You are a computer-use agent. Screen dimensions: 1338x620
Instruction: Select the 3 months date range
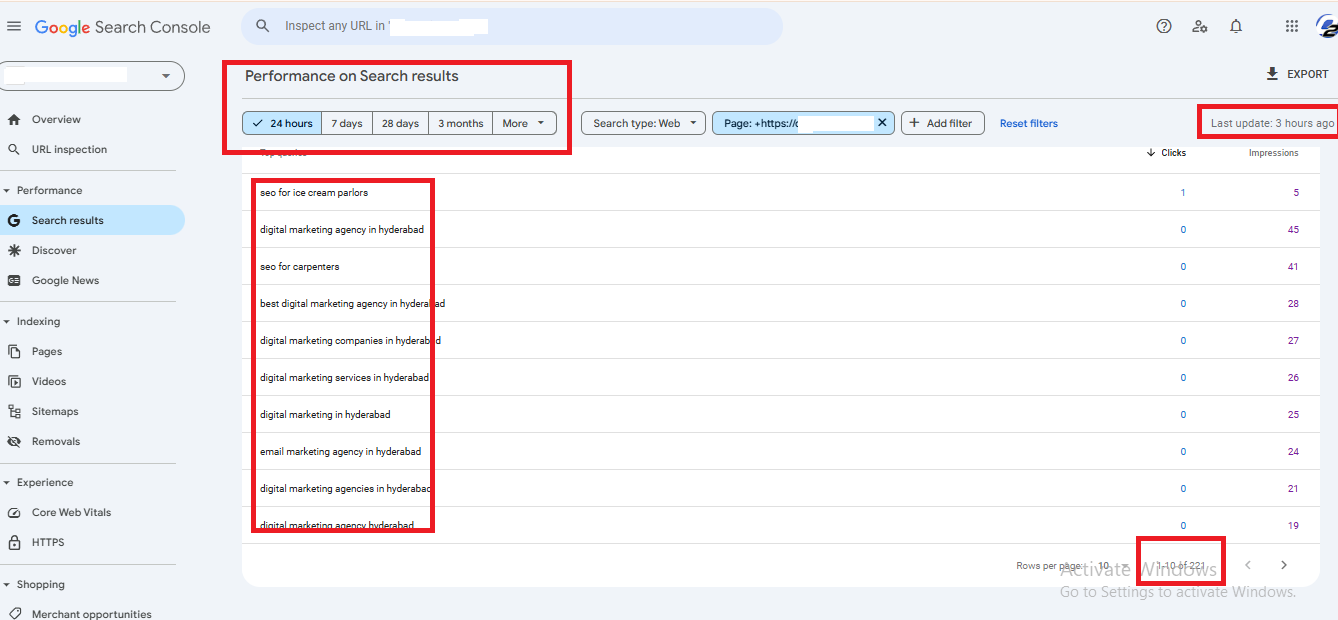pos(460,123)
